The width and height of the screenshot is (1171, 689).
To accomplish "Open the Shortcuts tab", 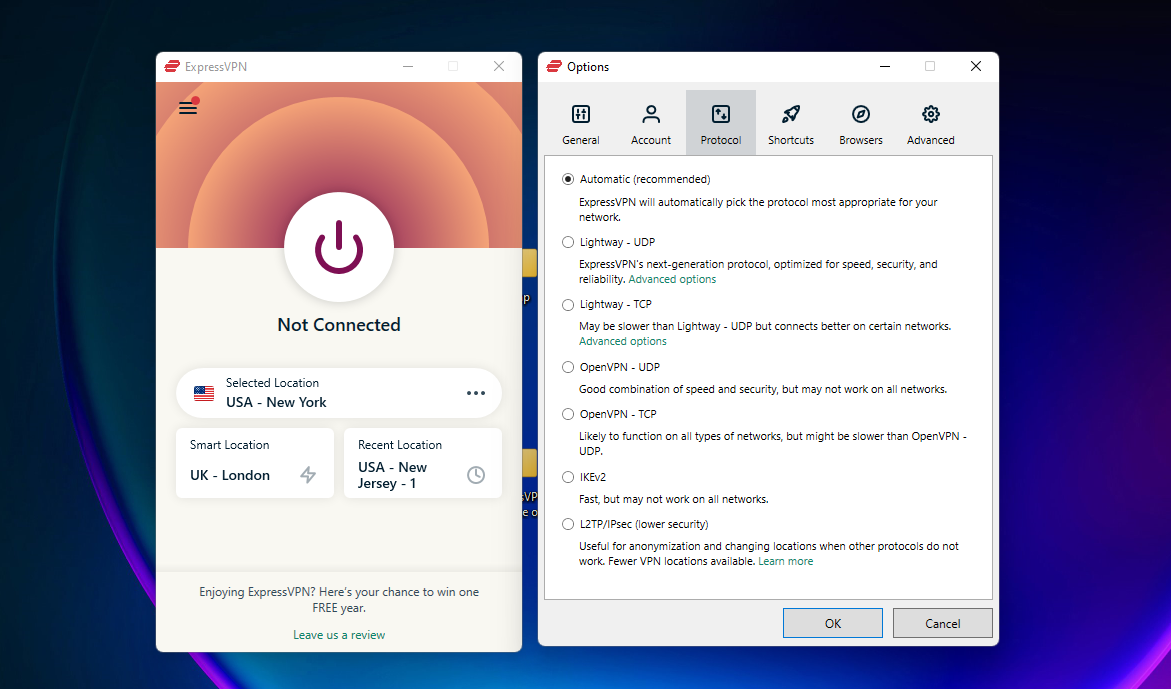I will pyautogui.click(x=791, y=123).
